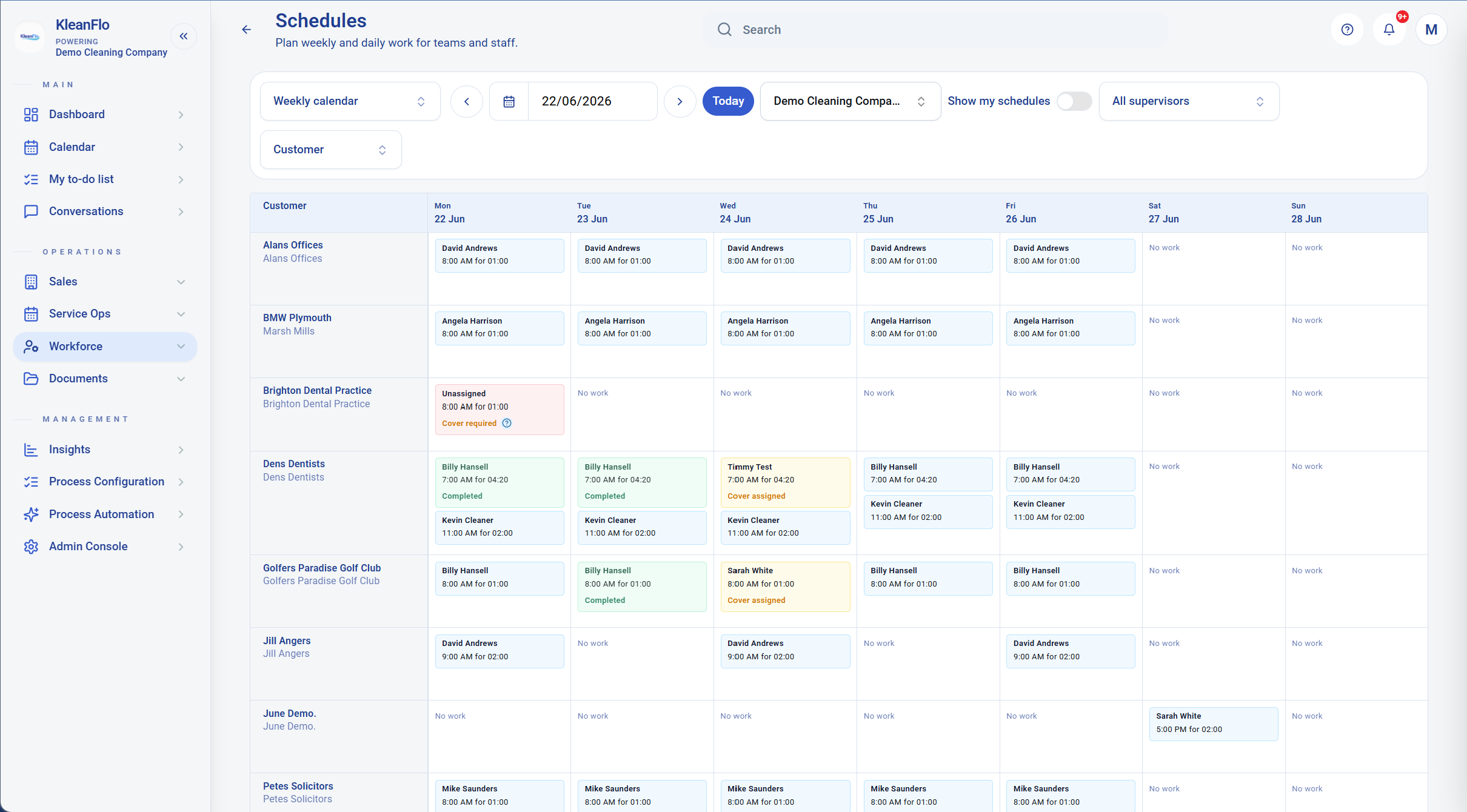Open the All supervisors dropdown

(x=1189, y=101)
